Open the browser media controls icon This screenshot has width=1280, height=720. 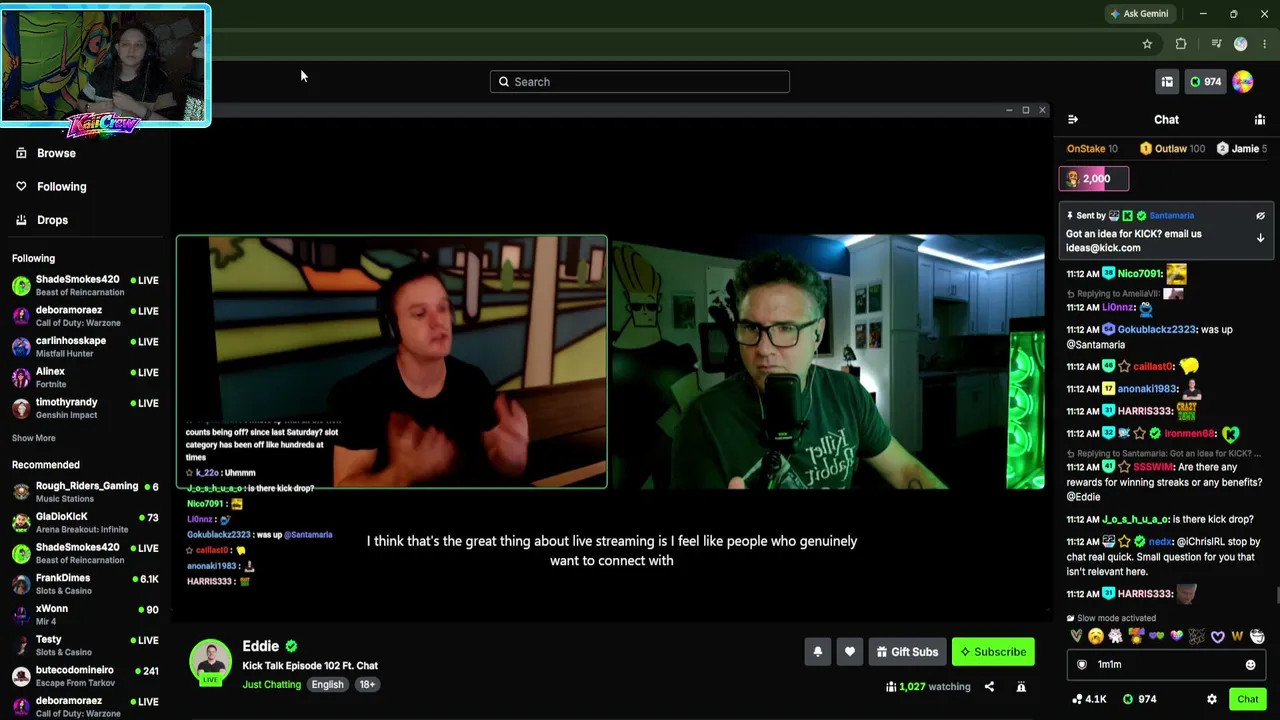(1216, 44)
